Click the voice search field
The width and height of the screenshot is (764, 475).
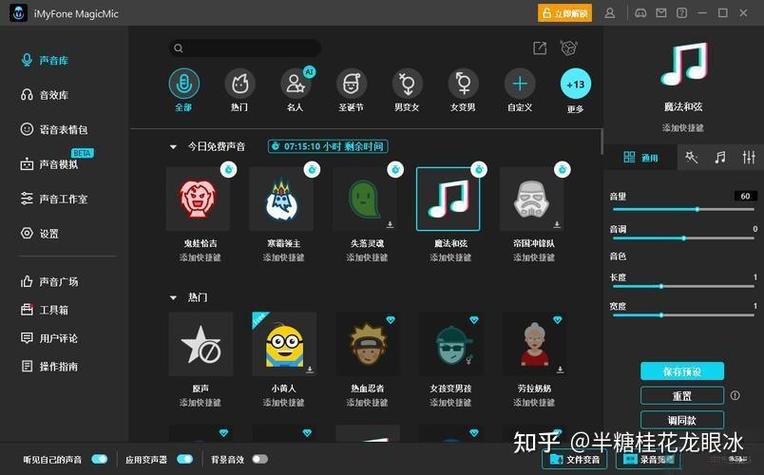[x=245, y=48]
